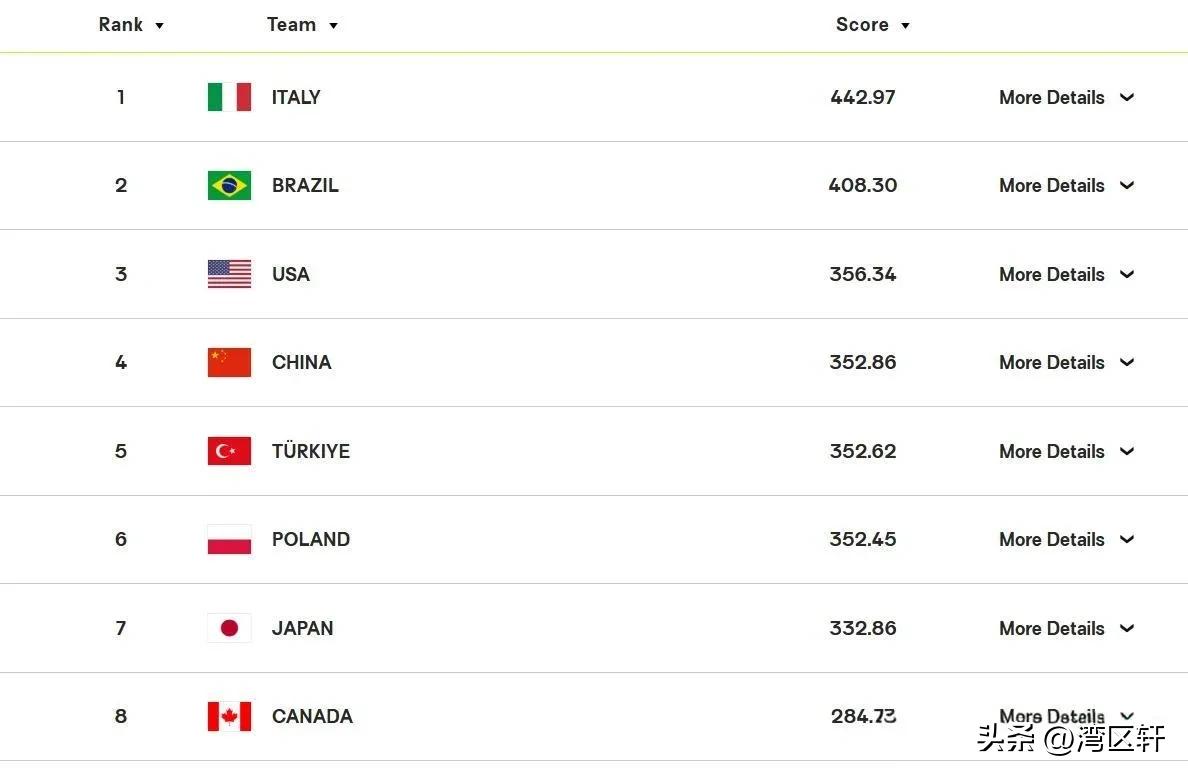Open More Details for Japan
This screenshot has width=1188, height=776.
(x=1066, y=628)
